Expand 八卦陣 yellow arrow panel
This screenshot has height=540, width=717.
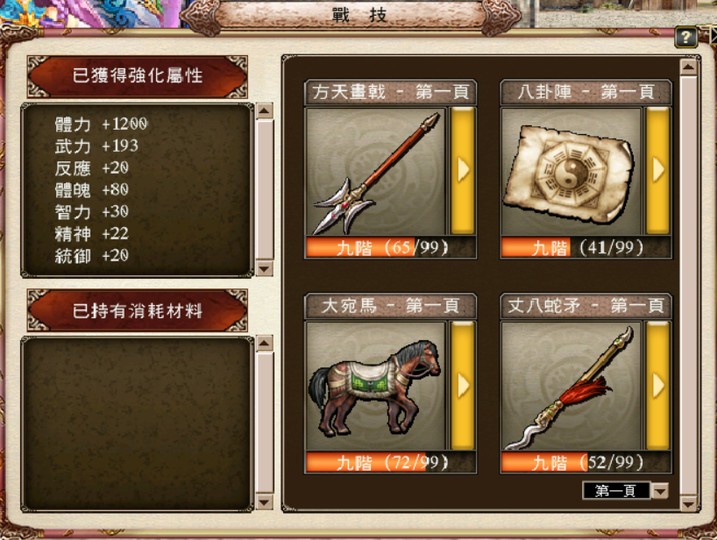click(x=658, y=171)
